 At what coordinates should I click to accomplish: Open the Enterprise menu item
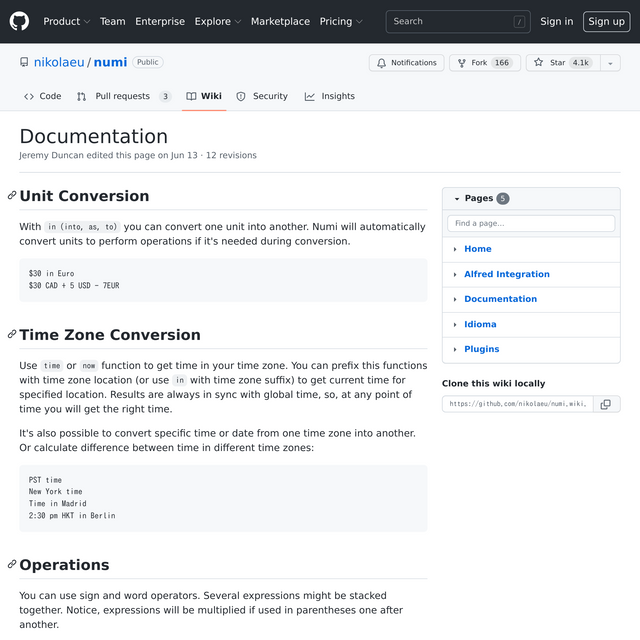coord(160,21)
